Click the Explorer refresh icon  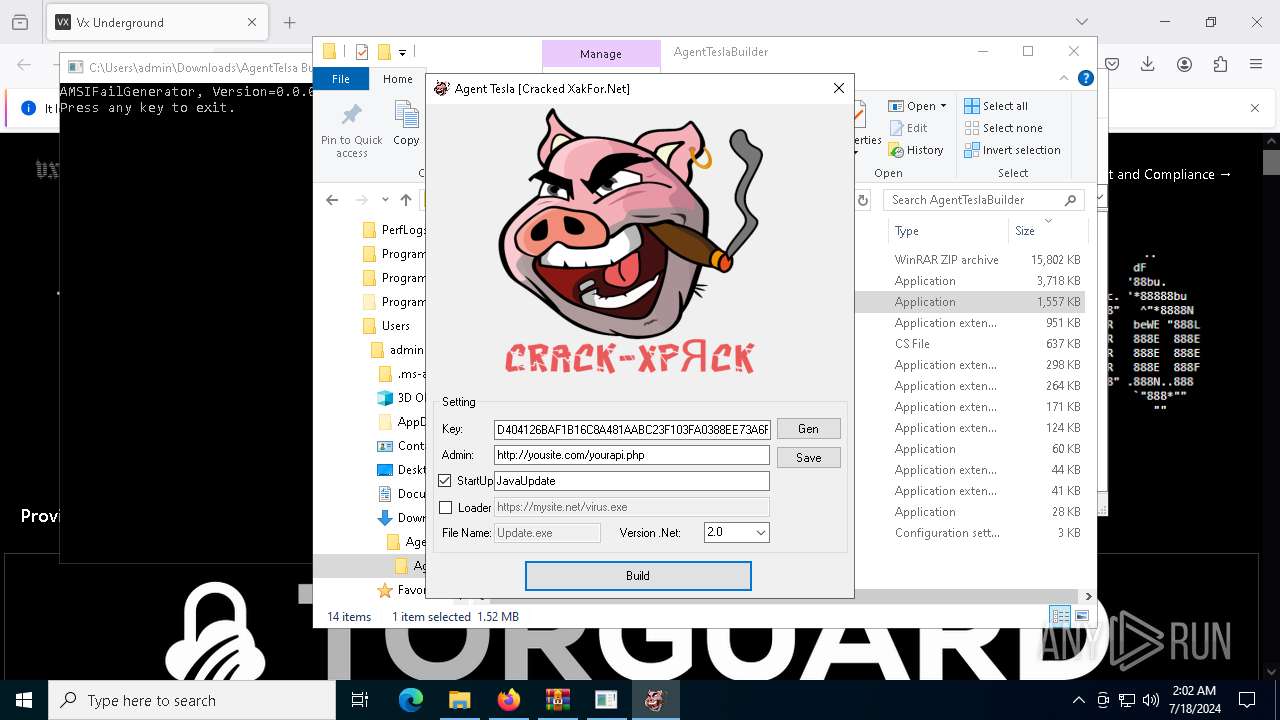pyautogui.click(x=863, y=200)
